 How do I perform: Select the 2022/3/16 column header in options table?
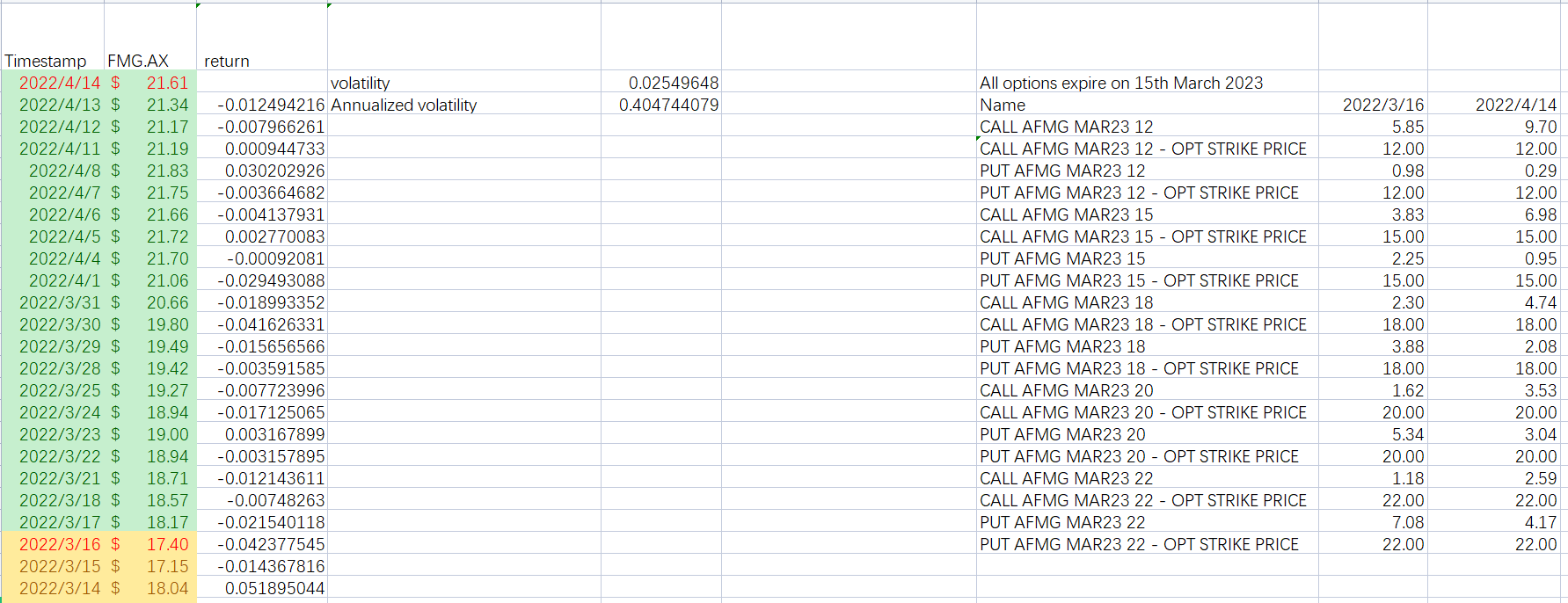pos(1373,105)
